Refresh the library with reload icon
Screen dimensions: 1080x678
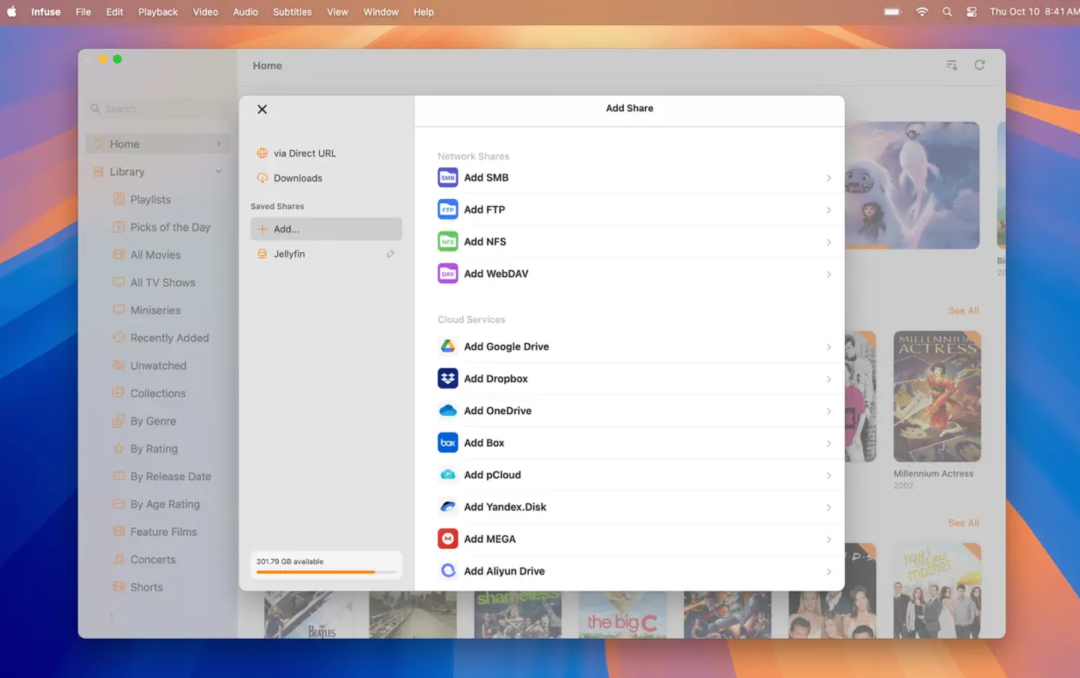click(x=980, y=65)
